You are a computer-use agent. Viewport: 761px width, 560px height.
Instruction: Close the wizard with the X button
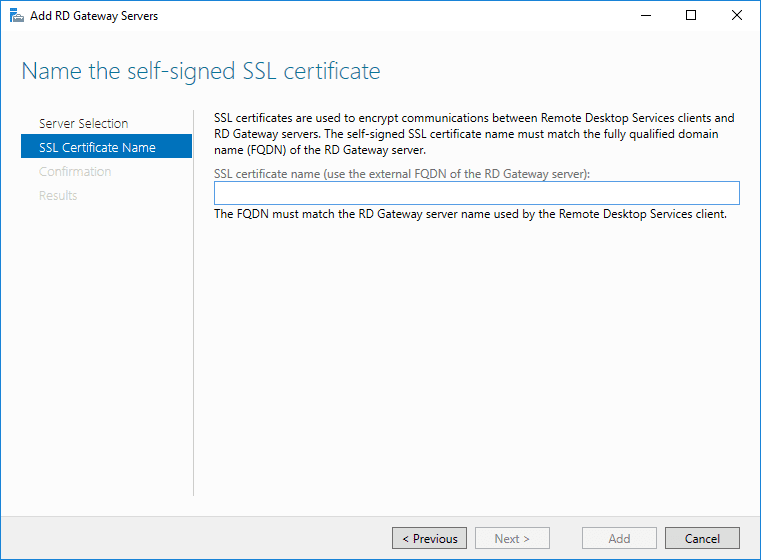737,16
